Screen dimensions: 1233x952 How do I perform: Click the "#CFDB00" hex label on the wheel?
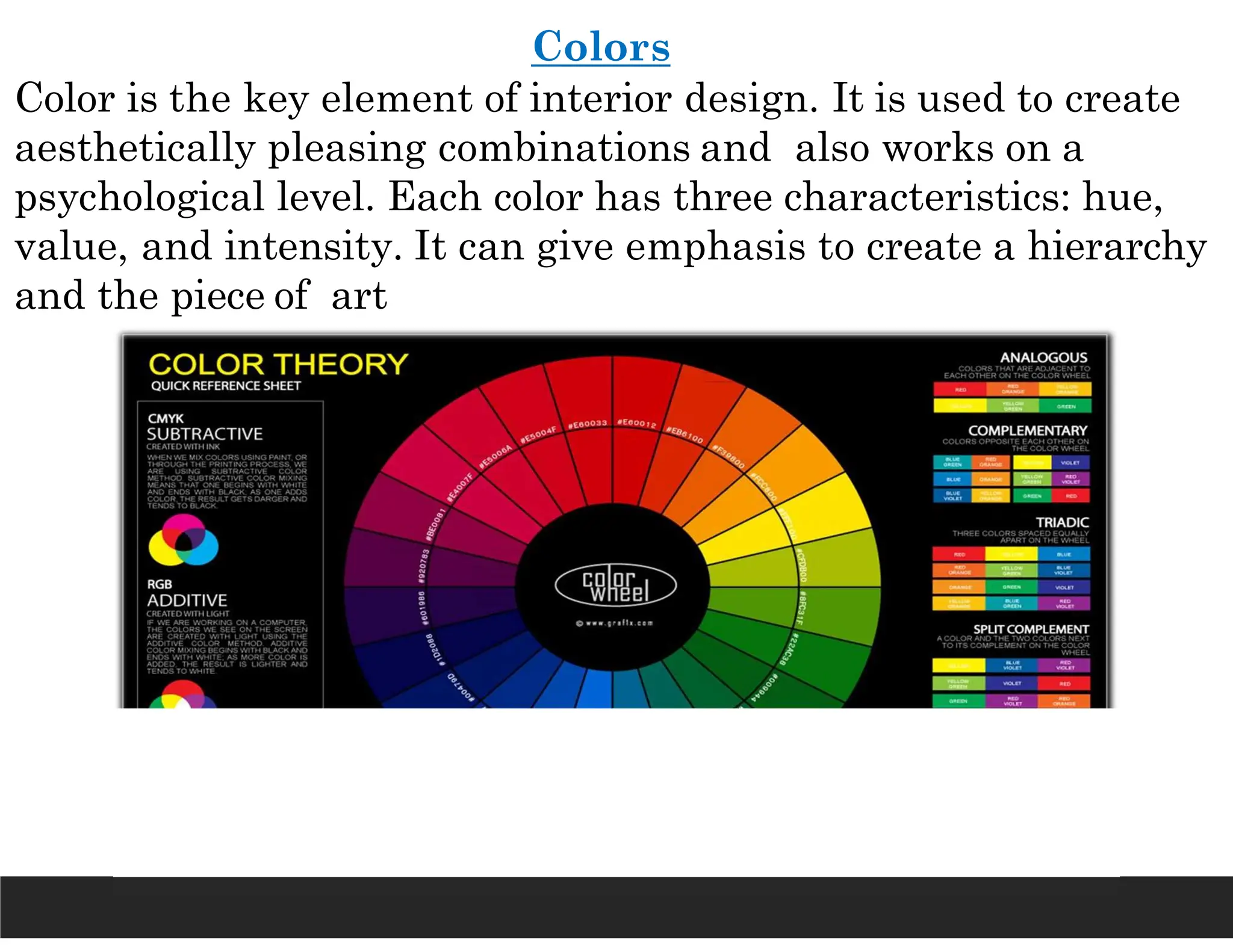(x=801, y=565)
